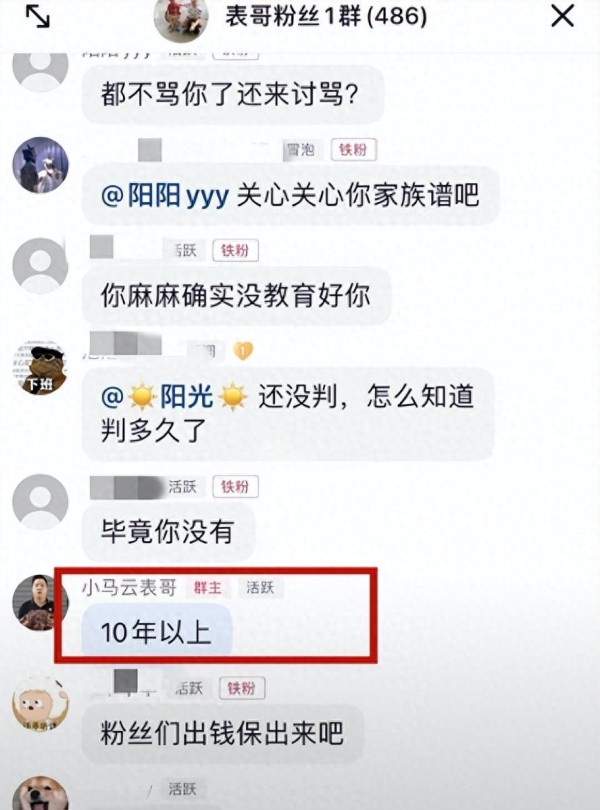Tap the gold heart level badge
The height and width of the screenshot is (810, 600).
tap(243, 351)
